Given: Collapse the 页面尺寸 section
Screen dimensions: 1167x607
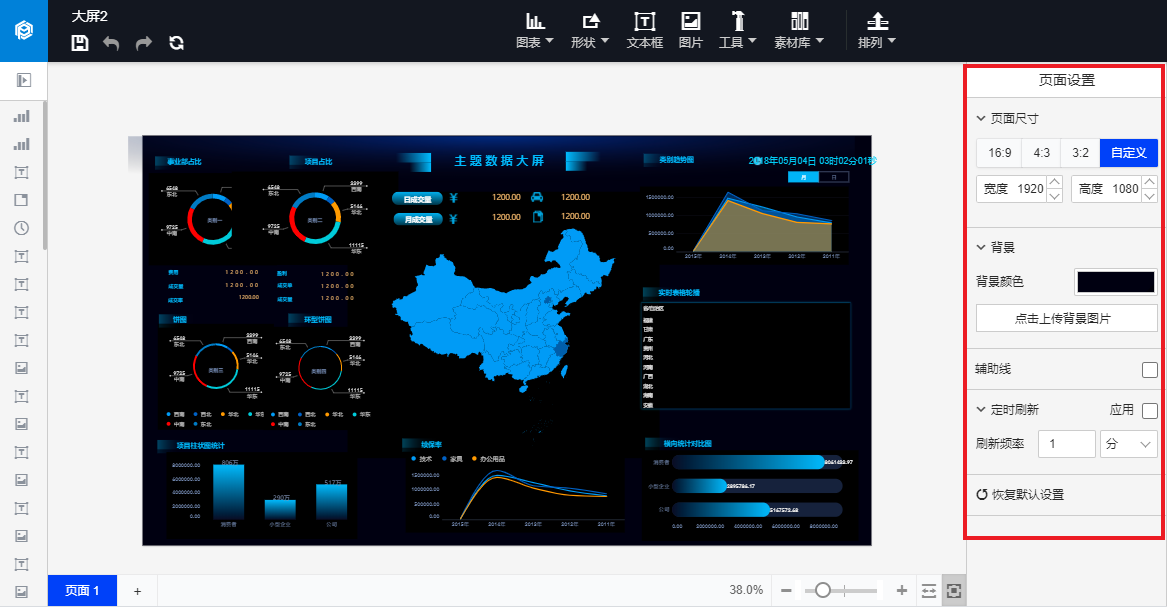Looking at the screenshot, I should coord(982,118).
